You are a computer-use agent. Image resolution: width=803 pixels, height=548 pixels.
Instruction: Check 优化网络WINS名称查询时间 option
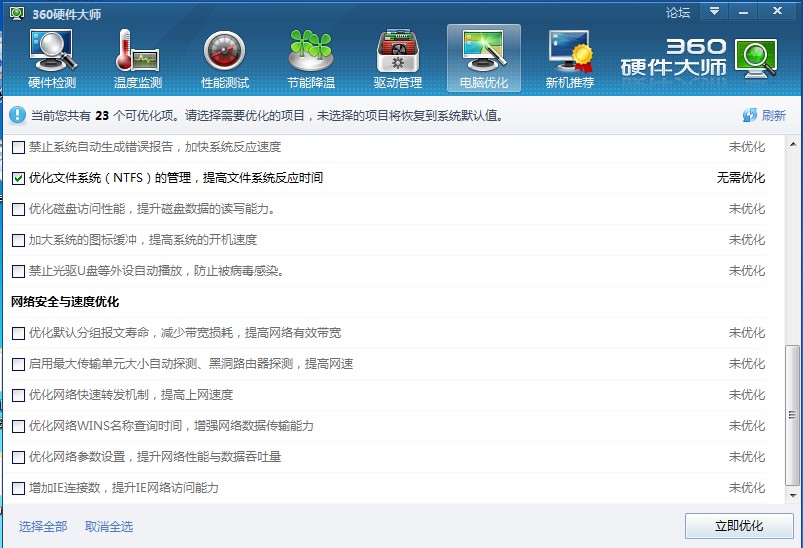(x=18, y=426)
